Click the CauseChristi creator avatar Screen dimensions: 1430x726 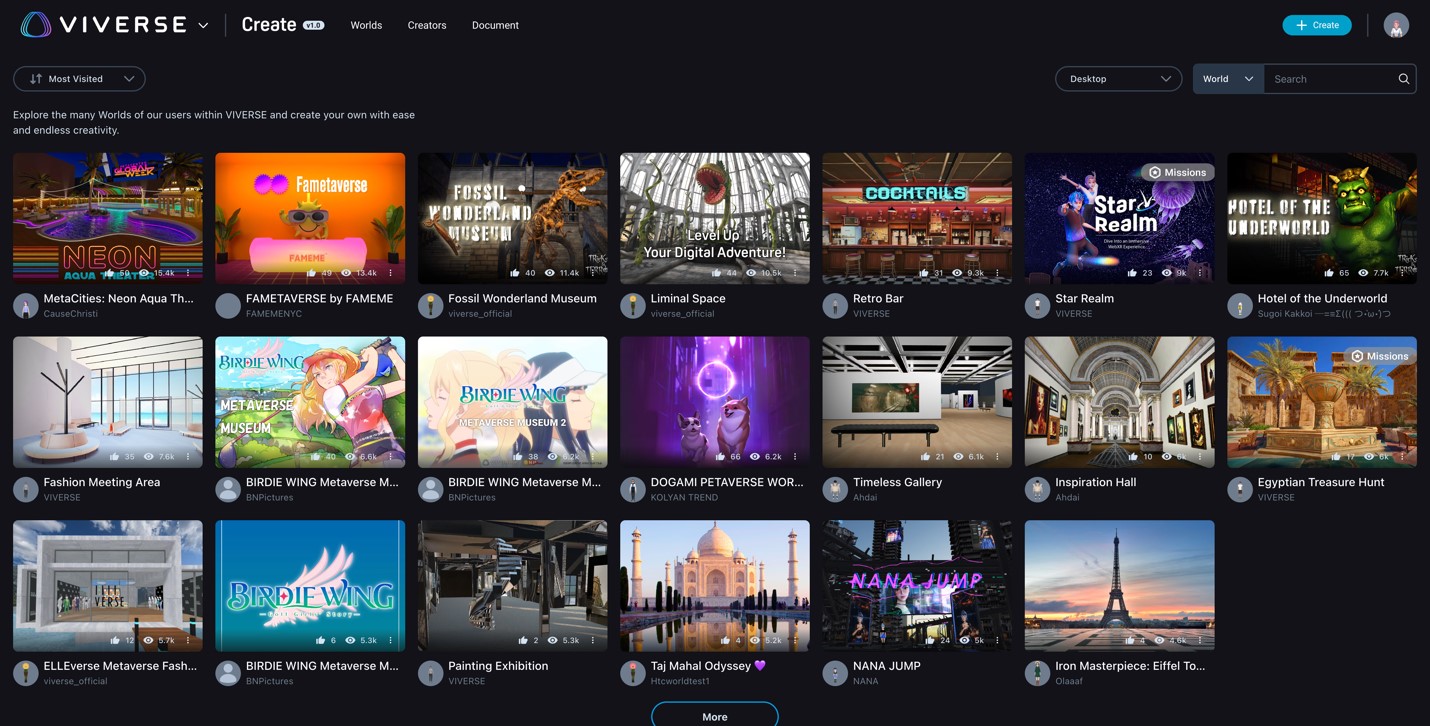pos(26,306)
